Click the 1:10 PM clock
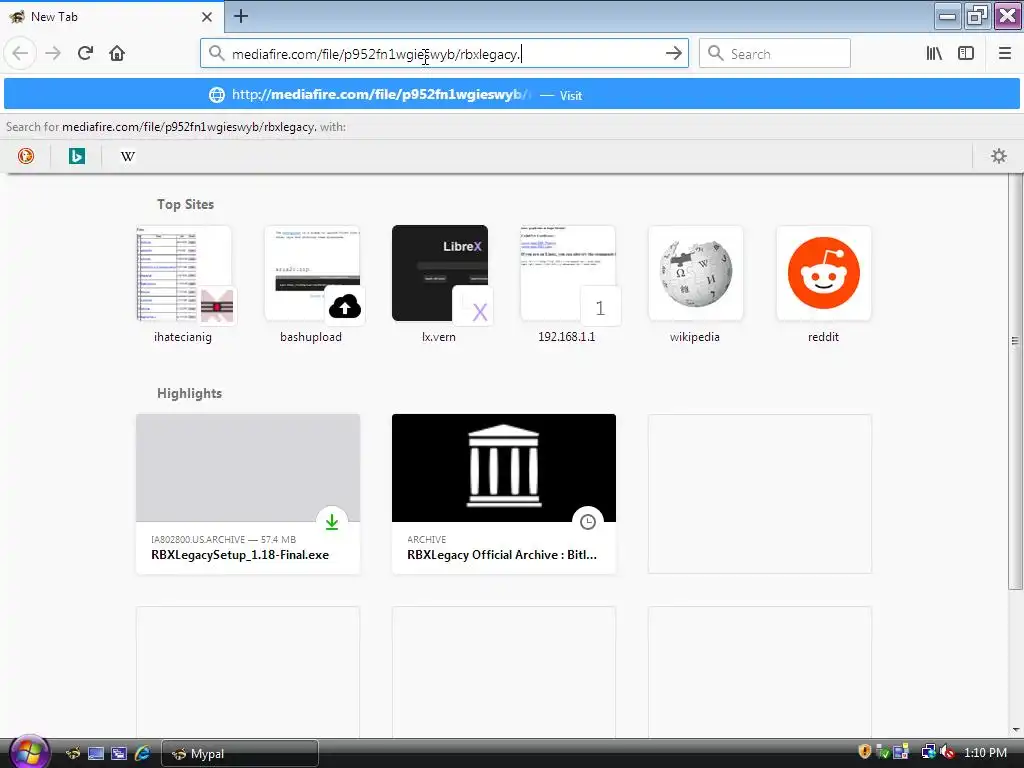This screenshot has width=1024, height=768. [x=985, y=752]
